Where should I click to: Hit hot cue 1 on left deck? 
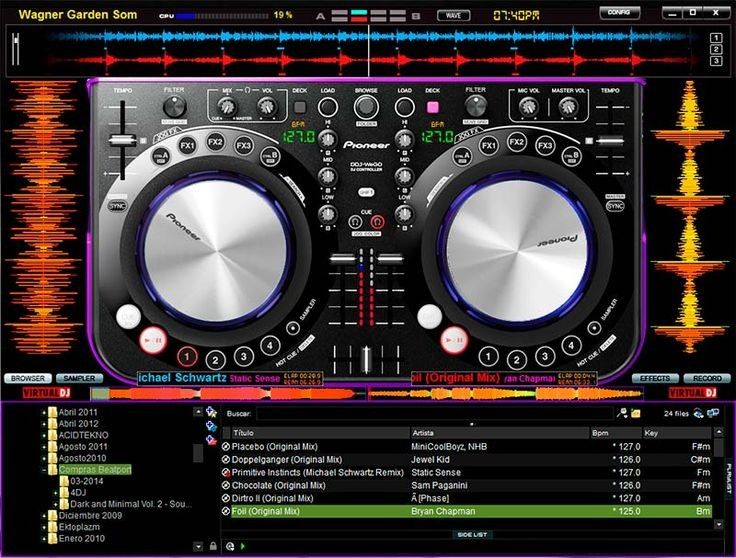click(187, 357)
